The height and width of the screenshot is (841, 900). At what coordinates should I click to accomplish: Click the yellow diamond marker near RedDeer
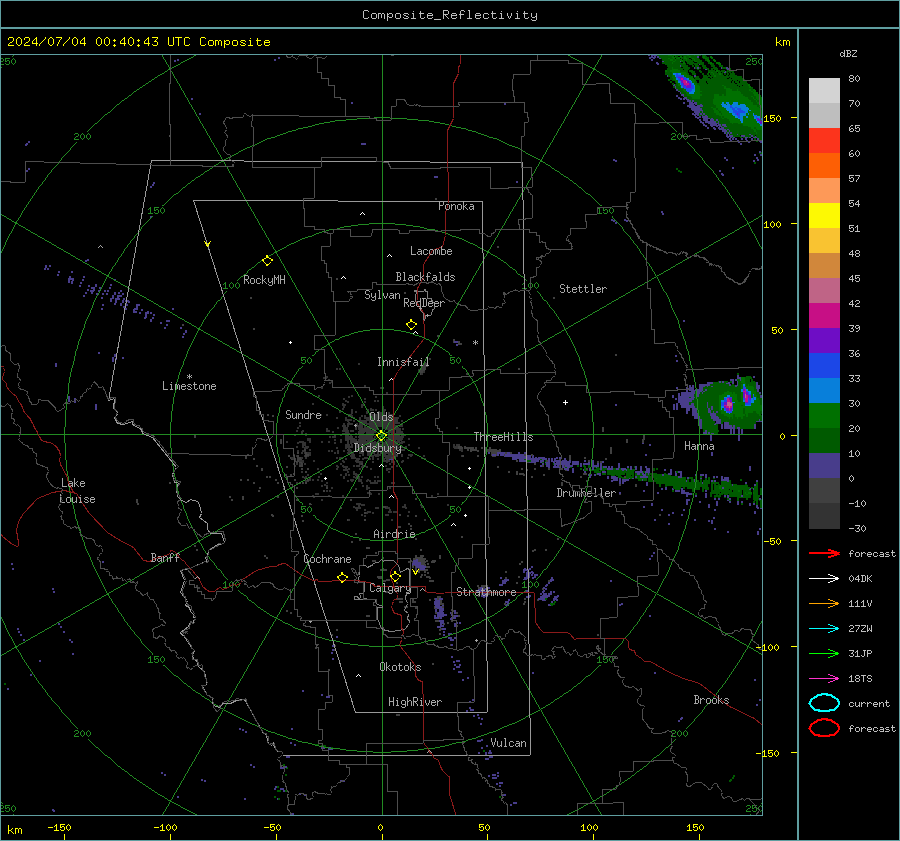[x=411, y=325]
